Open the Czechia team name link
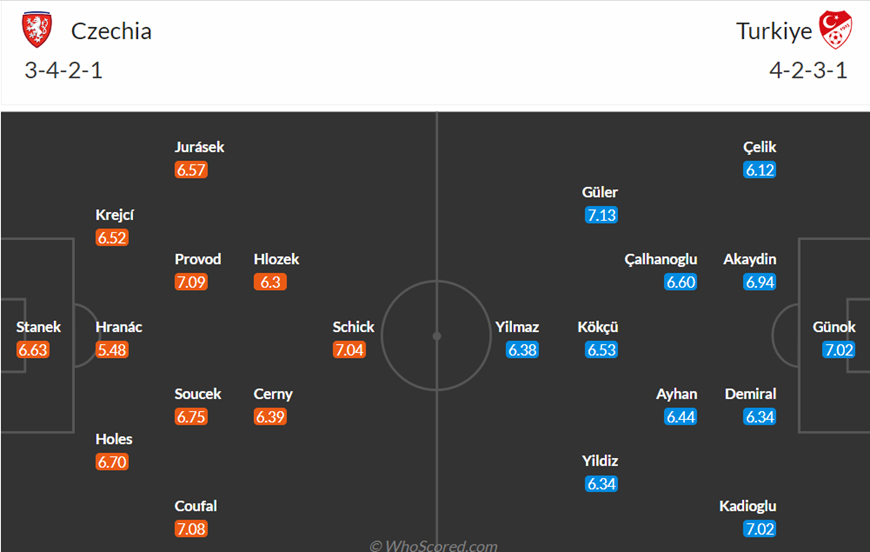870x552 pixels. [111, 31]
